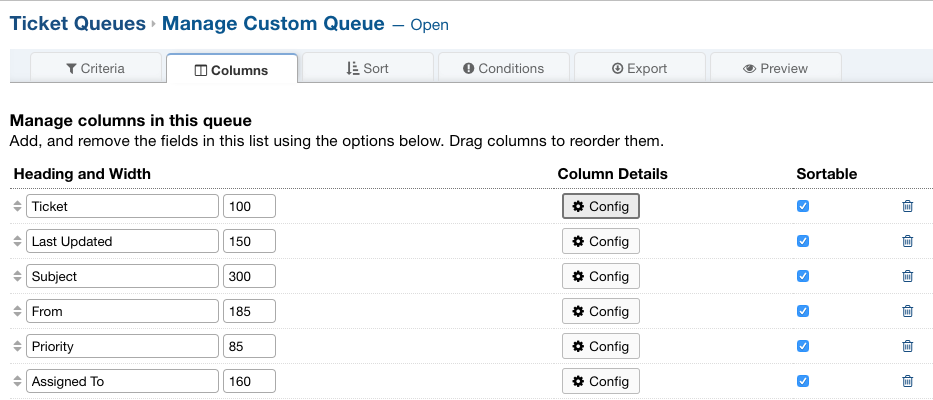This screenshot has height=400, width=933.
Task: Toggle Sortable checkbox for Subject column
Action: coord(803,276)
